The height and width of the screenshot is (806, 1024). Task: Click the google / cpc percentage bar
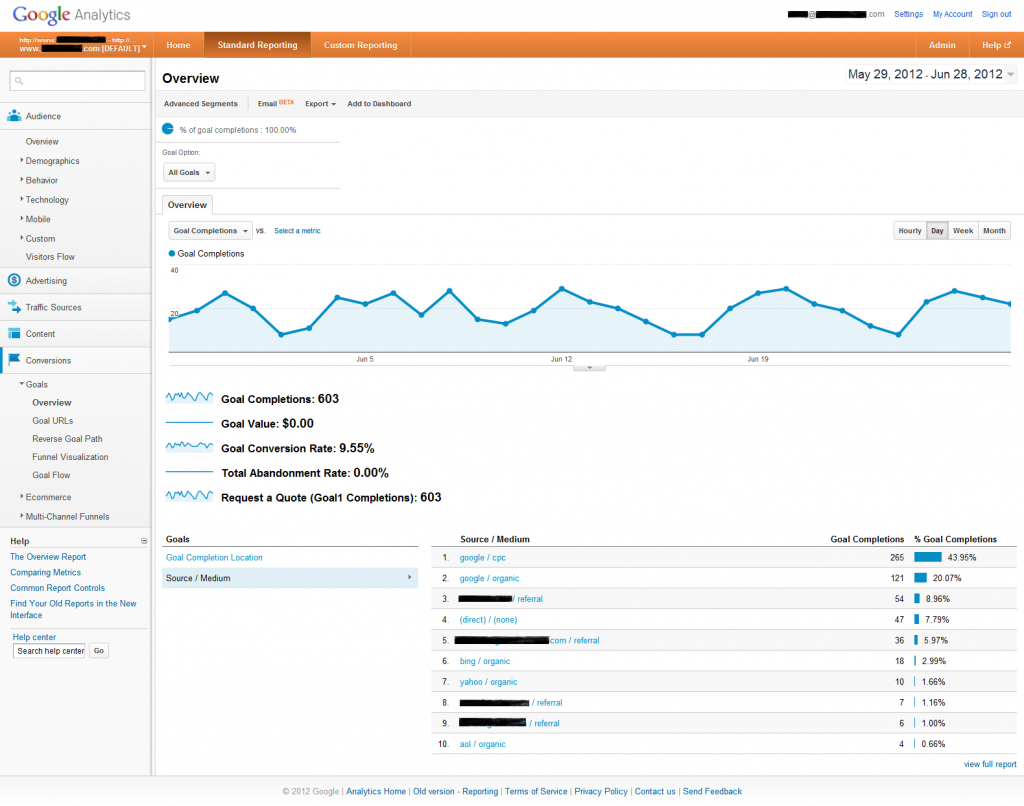(927, 557)
